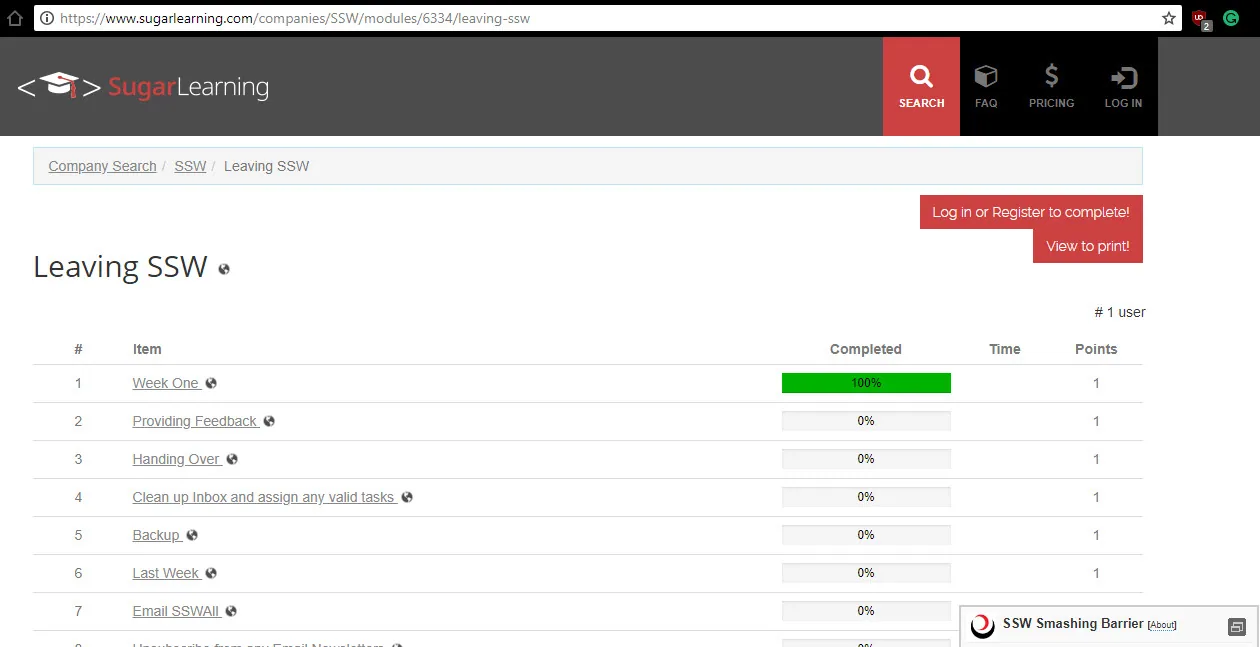
Task: Click the View to print button
Action: (x=1088, y=246)
